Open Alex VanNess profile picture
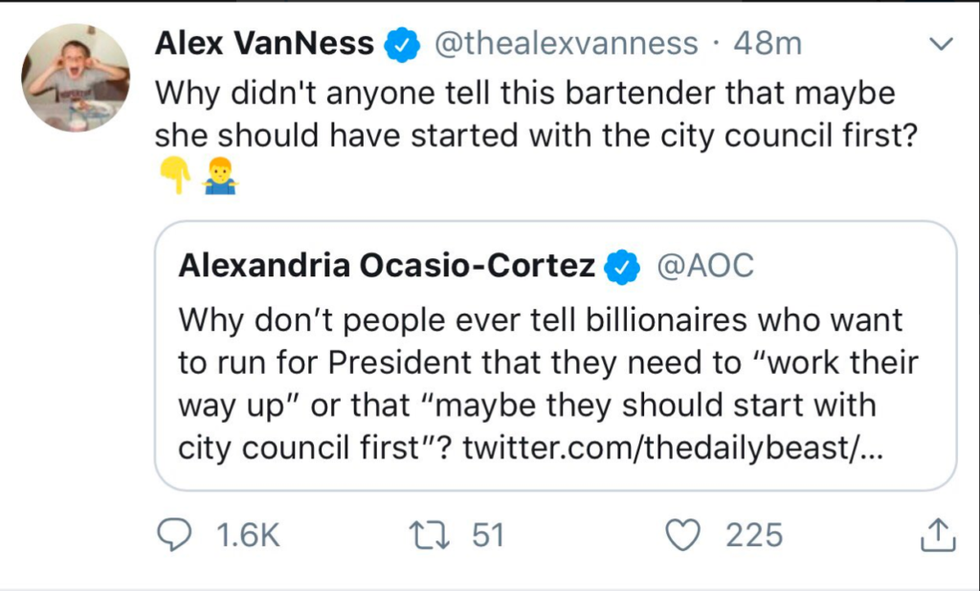Screen dimensions: 980x591 76,78
